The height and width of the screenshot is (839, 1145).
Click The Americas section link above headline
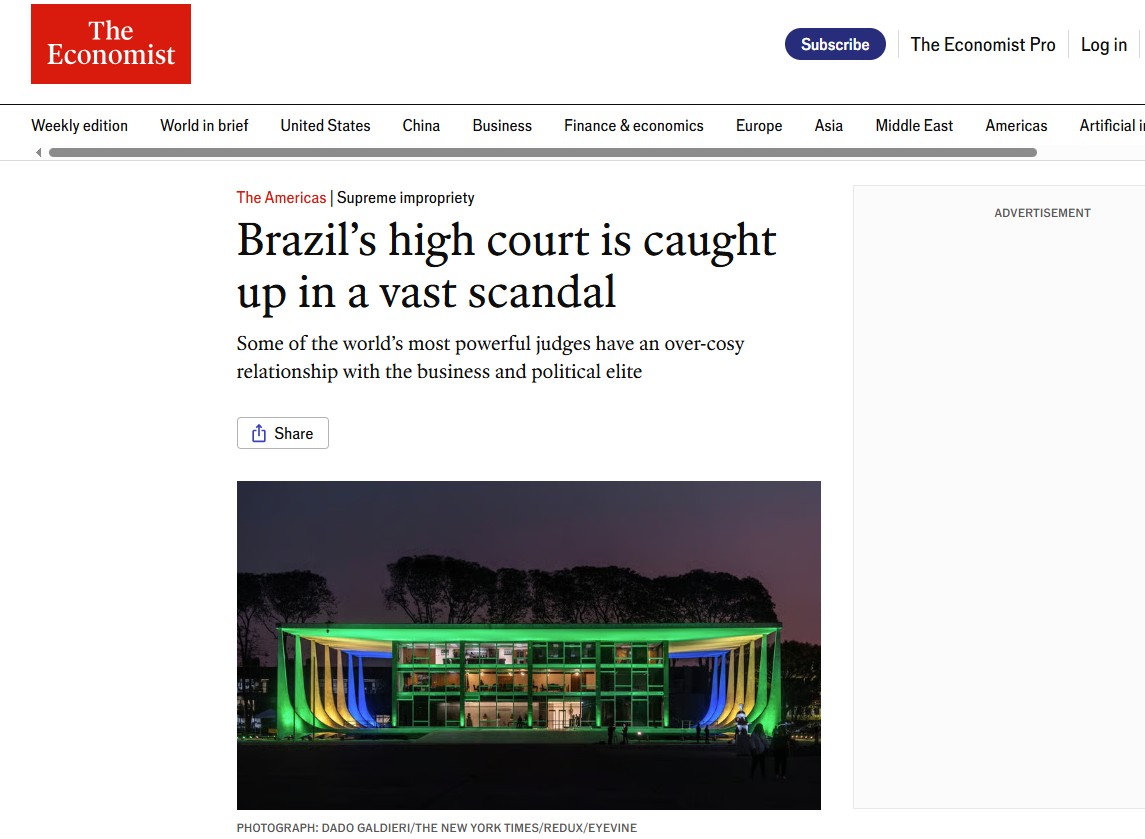[281, 198]
